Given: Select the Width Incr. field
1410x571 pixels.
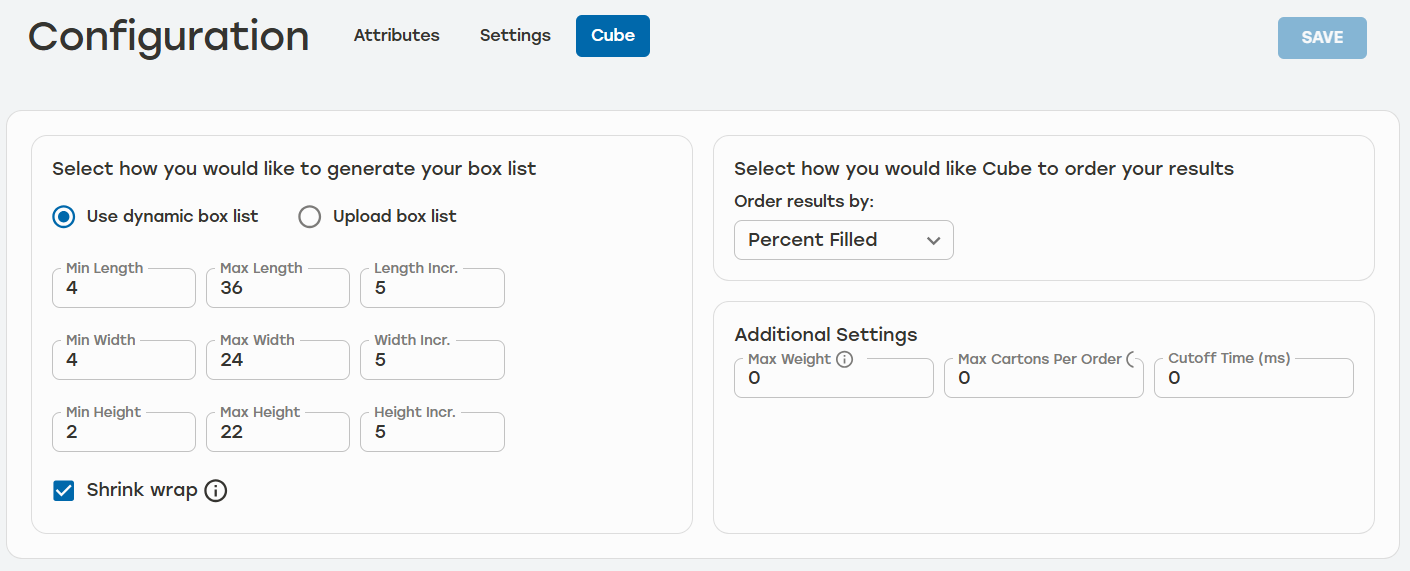Looking at the screenshot, I should tap(432, 360).
